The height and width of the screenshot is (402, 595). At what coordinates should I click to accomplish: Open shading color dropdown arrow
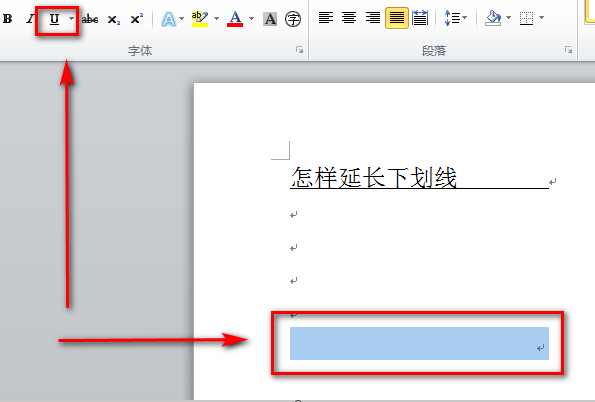[508, 17]
